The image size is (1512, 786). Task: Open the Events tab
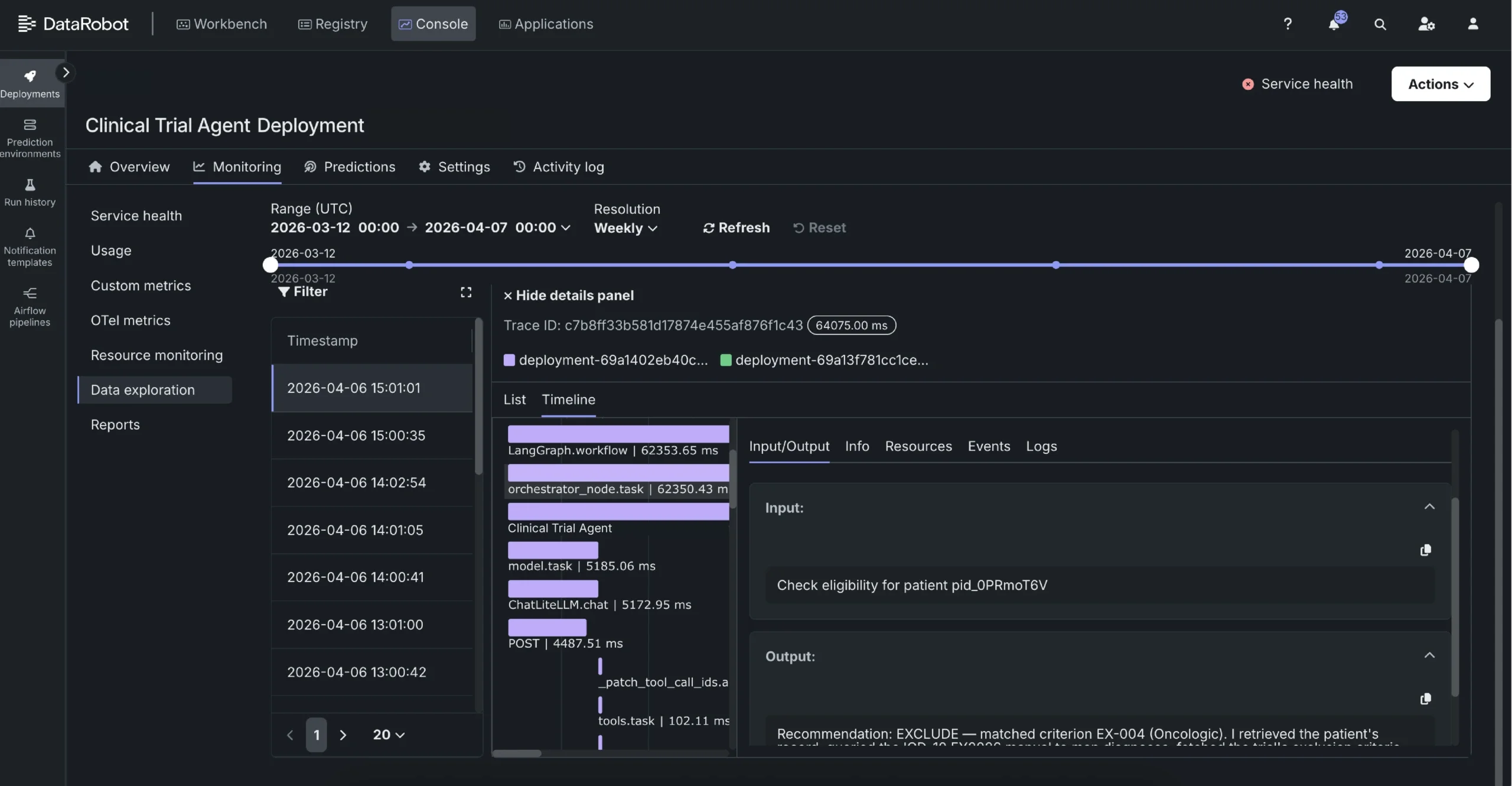tap(989, 446)
